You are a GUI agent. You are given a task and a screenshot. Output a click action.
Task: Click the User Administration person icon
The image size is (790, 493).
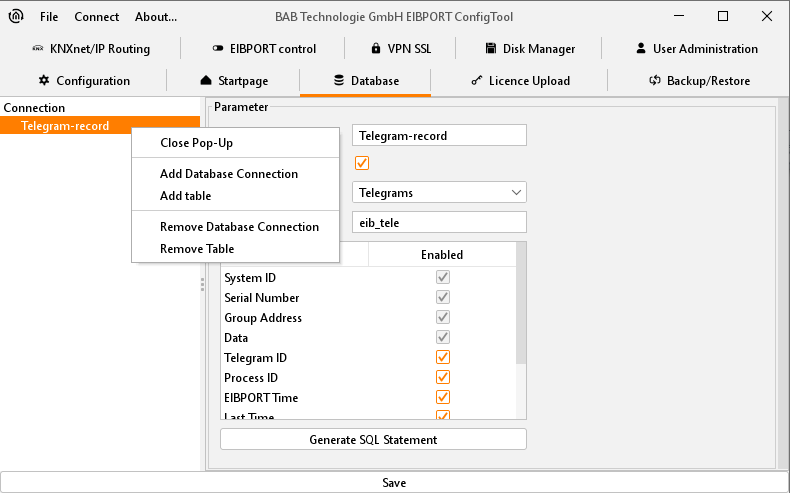point(641,48)
